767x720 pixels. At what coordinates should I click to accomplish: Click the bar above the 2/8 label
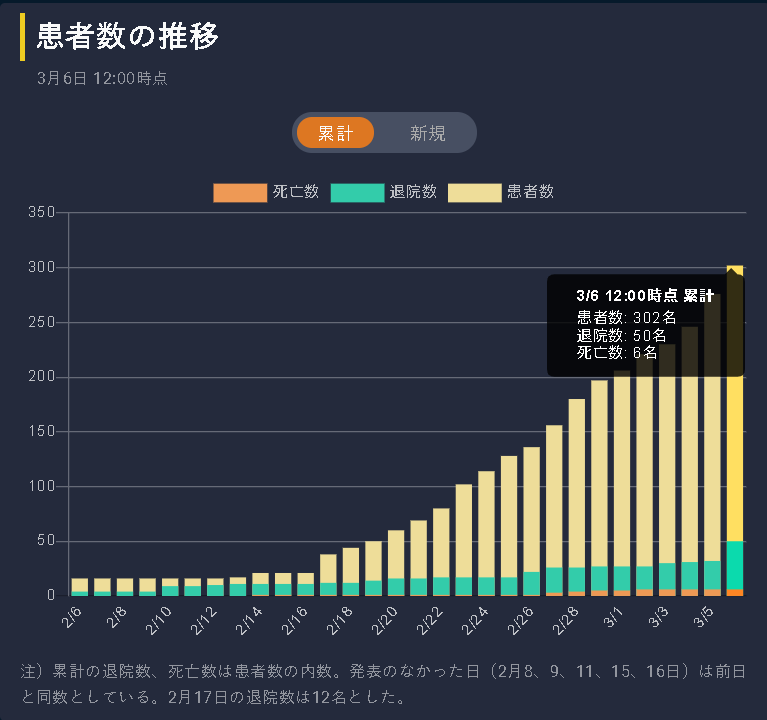coord(125,587)
